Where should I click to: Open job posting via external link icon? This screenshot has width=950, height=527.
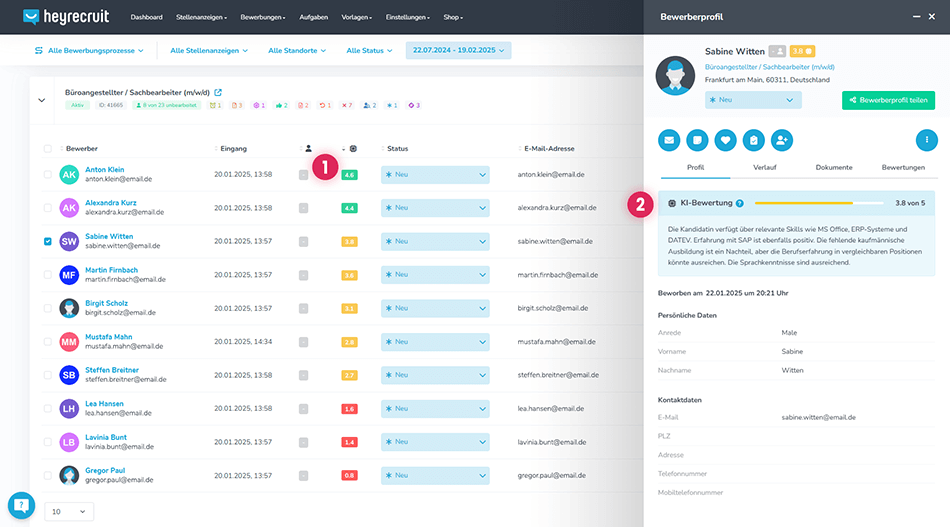point(218,92)
